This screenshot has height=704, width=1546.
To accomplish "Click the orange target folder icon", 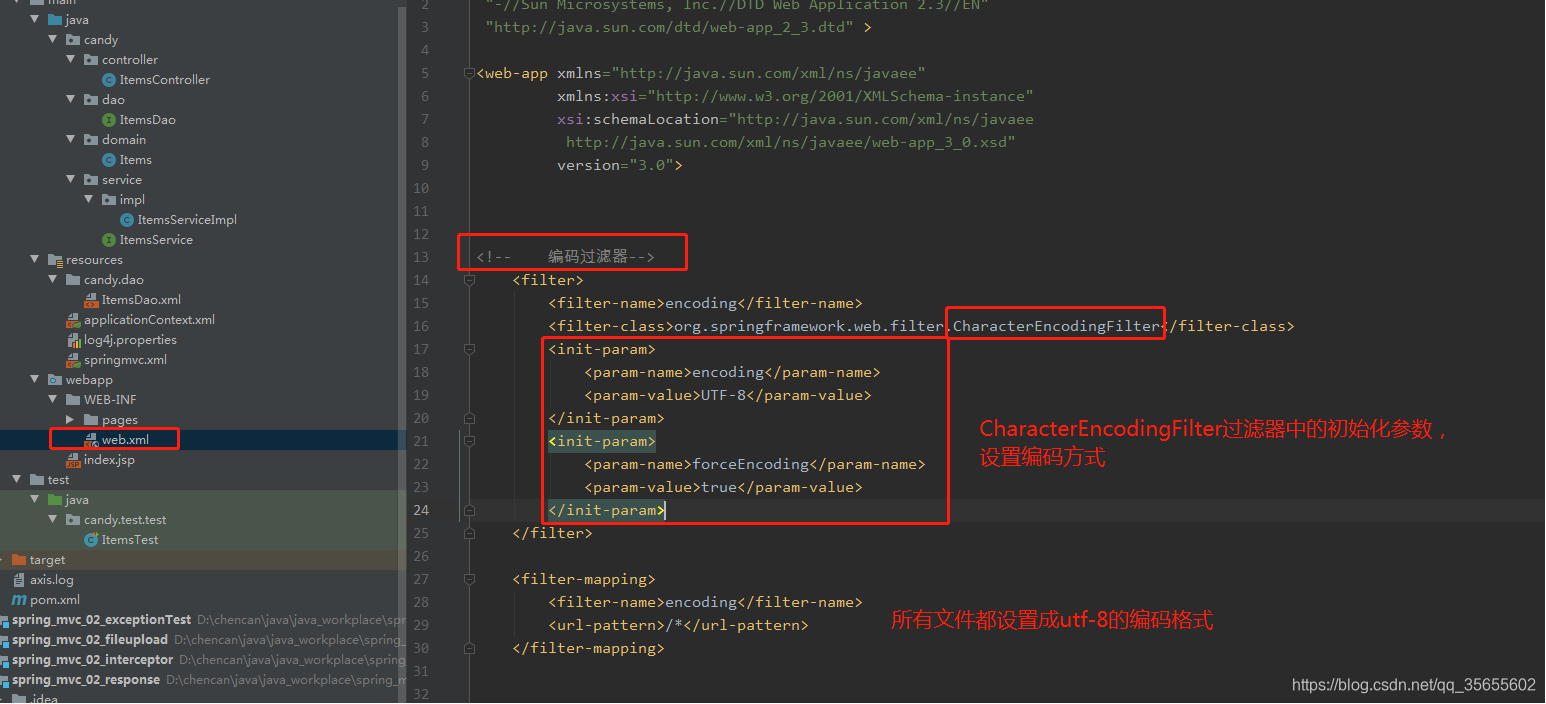I will pyautogui.click(x=19, y=560).
